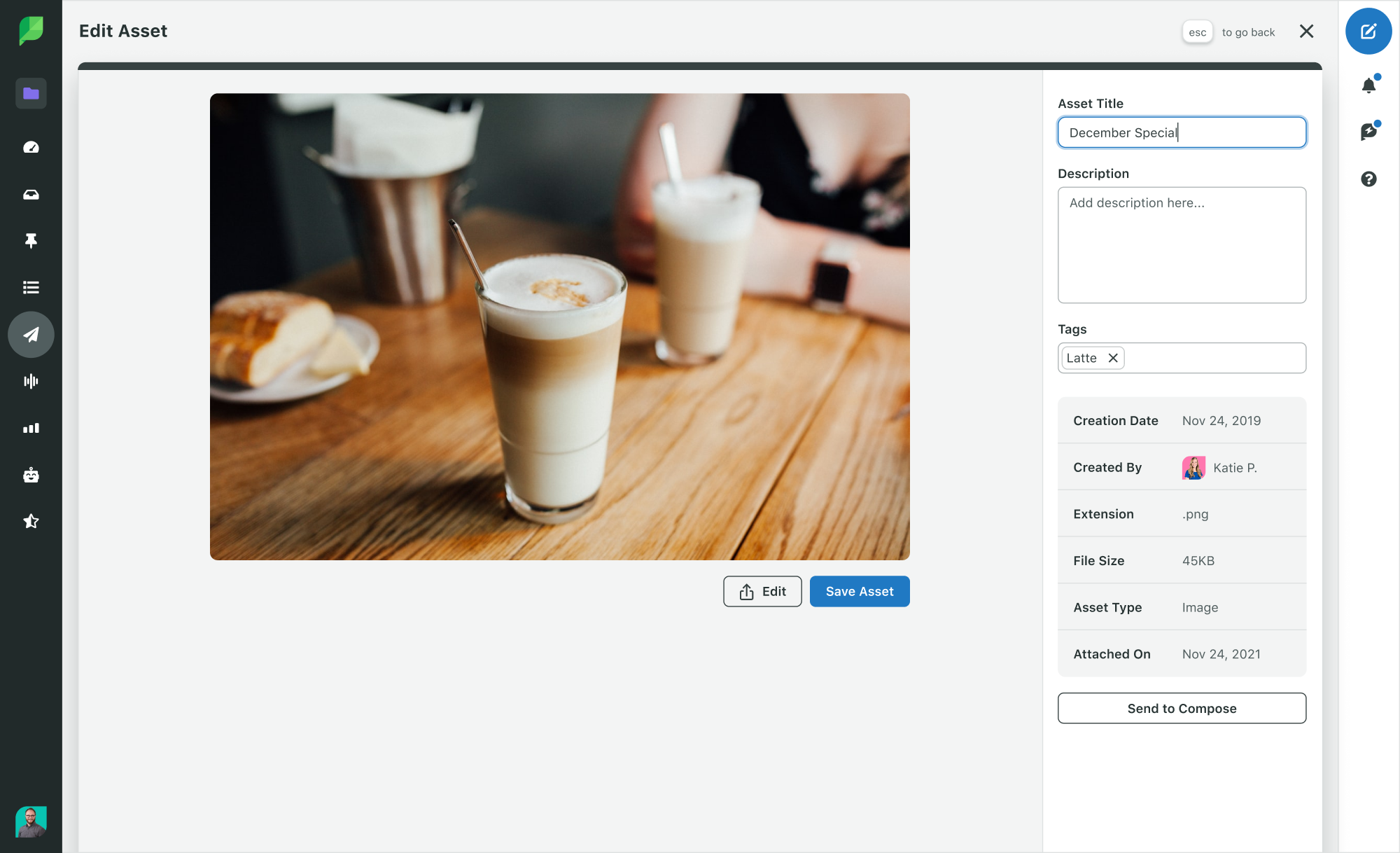Click the Edit image button
The image size is (1400, 853).
762,591
